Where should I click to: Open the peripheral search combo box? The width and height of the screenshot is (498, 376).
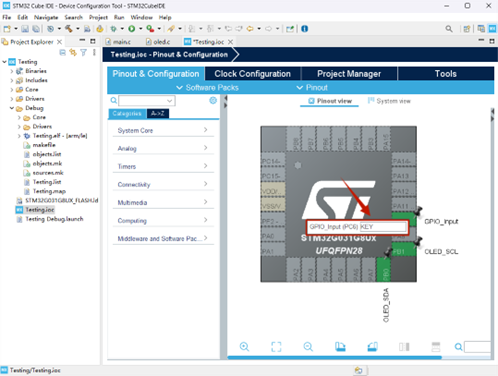[x=147, y=100]
